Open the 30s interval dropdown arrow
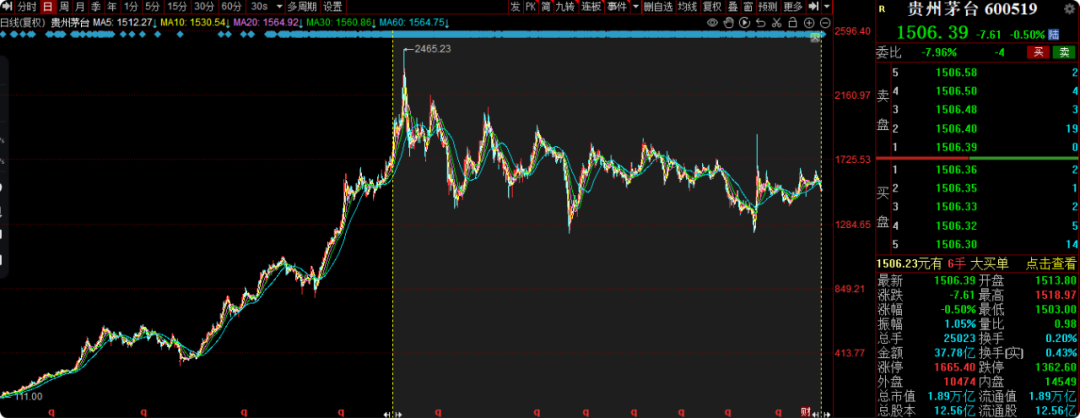The image size is (1080, 418). coord(278,7)
